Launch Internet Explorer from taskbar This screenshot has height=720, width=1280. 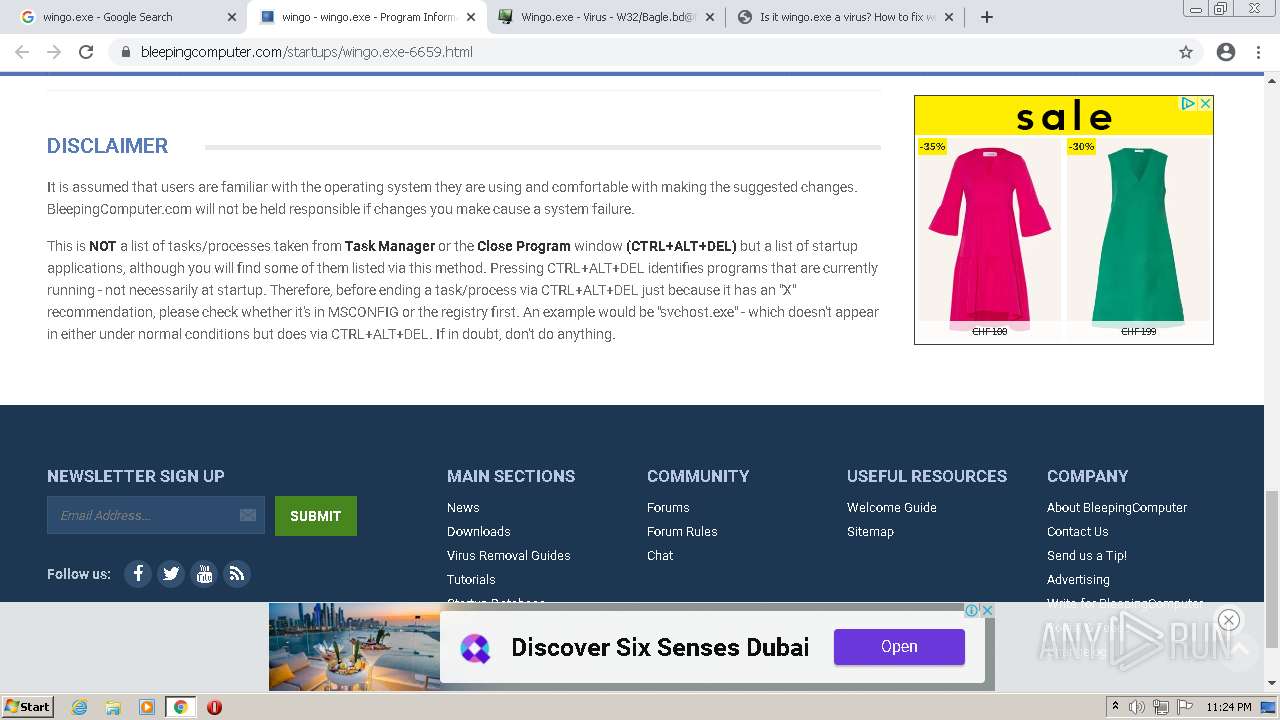pyautogui.click(x=79, y=707)
